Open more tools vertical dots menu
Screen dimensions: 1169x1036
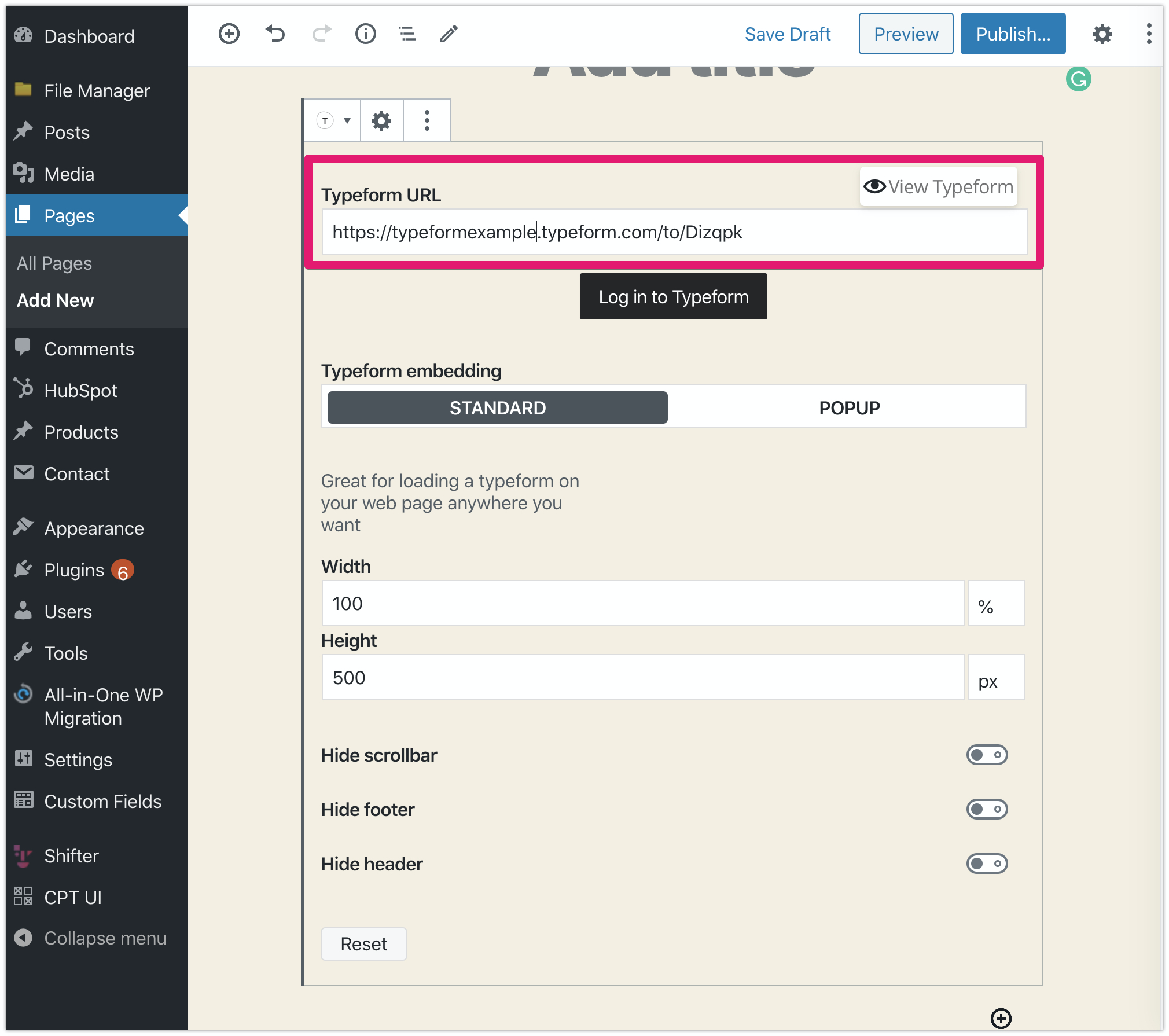tap(1149, 34)
